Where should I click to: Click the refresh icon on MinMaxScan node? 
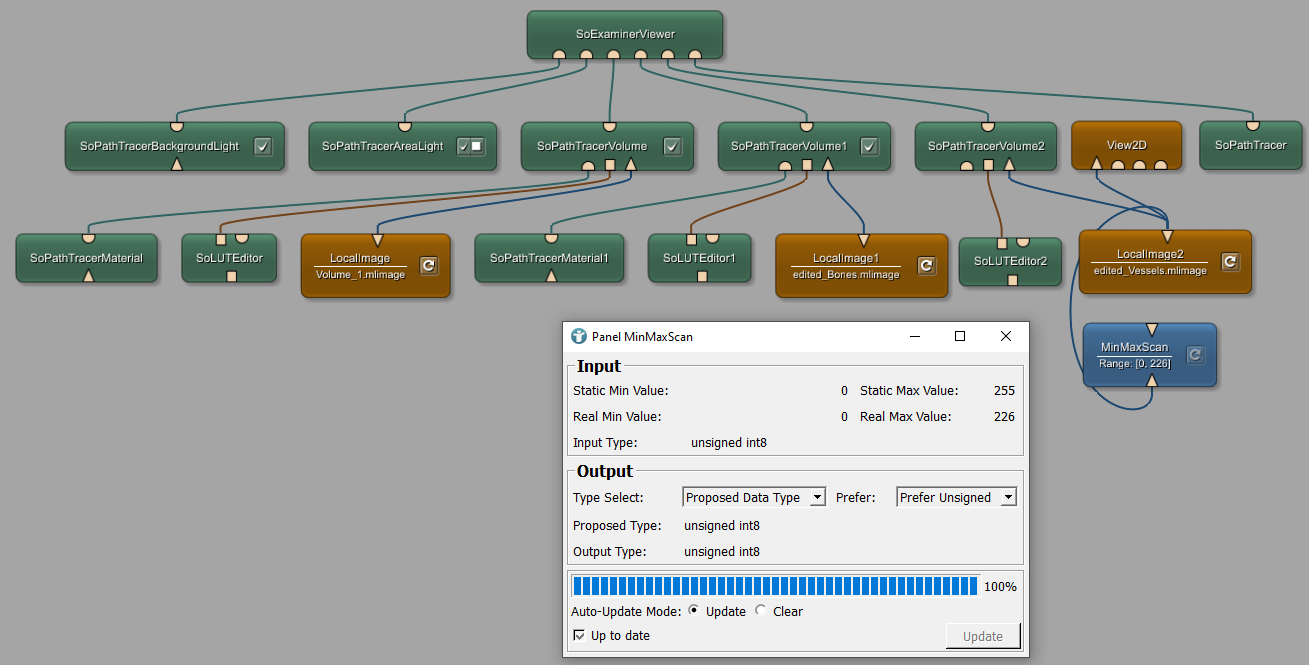(1195, 354)
